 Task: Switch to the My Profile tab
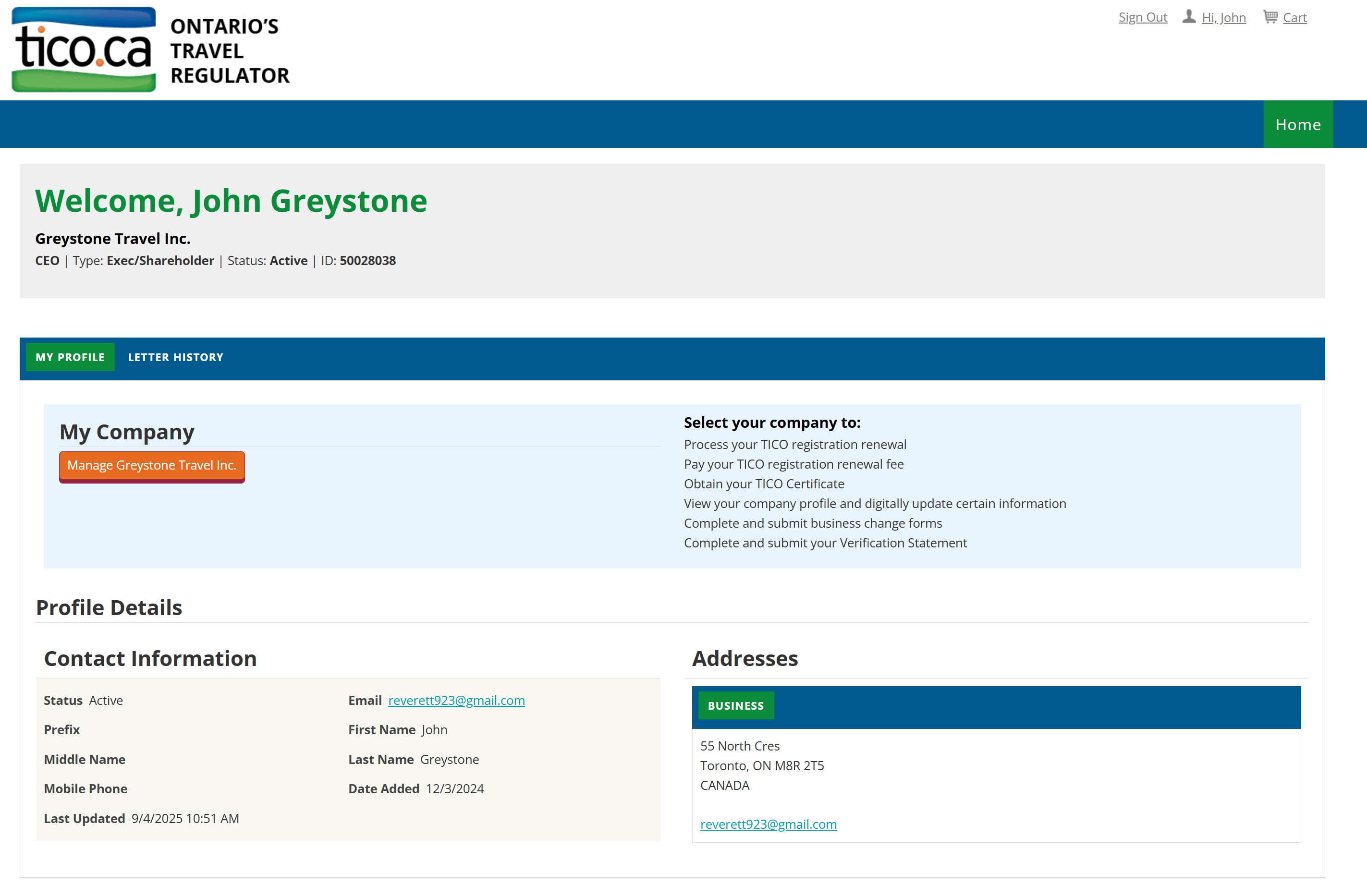(70, 357)
